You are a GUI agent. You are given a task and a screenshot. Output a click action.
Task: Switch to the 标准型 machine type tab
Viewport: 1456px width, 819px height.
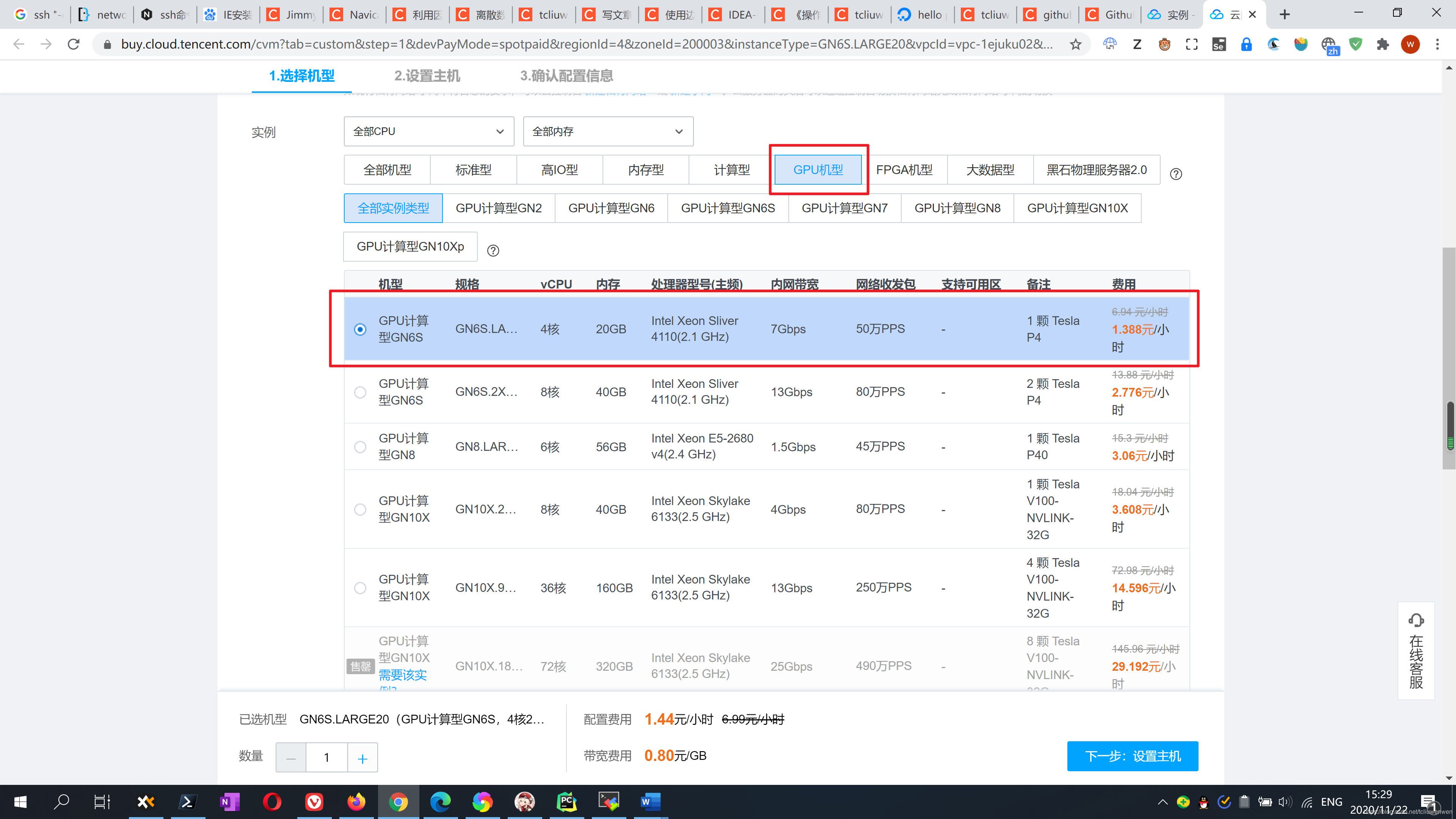473,169
